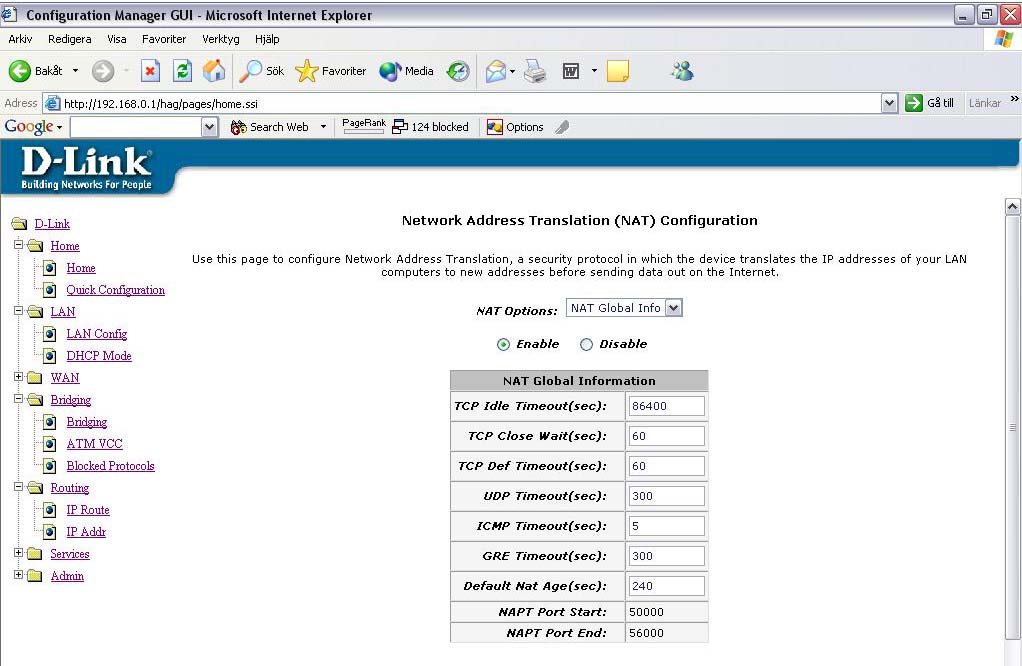Open Google toolbar Options
This screenshot has width=1022, height=666.
point(515,127)
